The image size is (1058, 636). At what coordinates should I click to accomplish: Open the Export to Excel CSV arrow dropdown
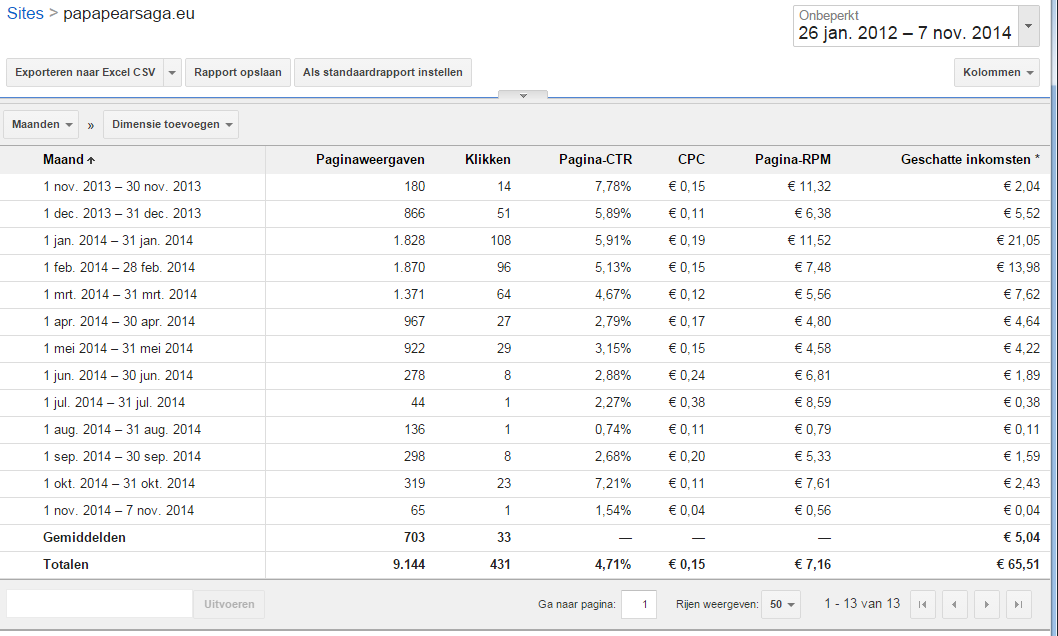point(173,73)
